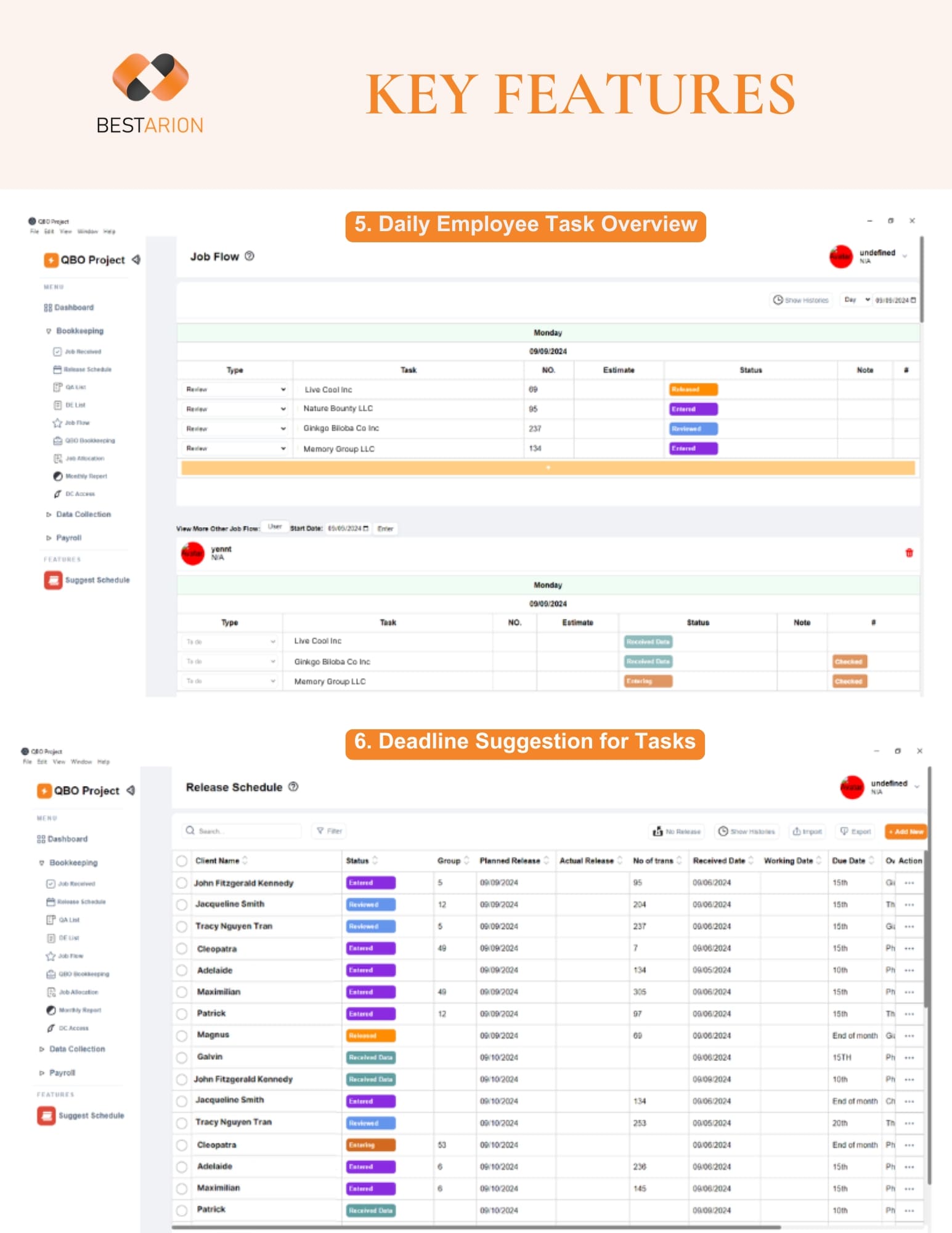Check the row circle for Magnus

[182, 1036]
